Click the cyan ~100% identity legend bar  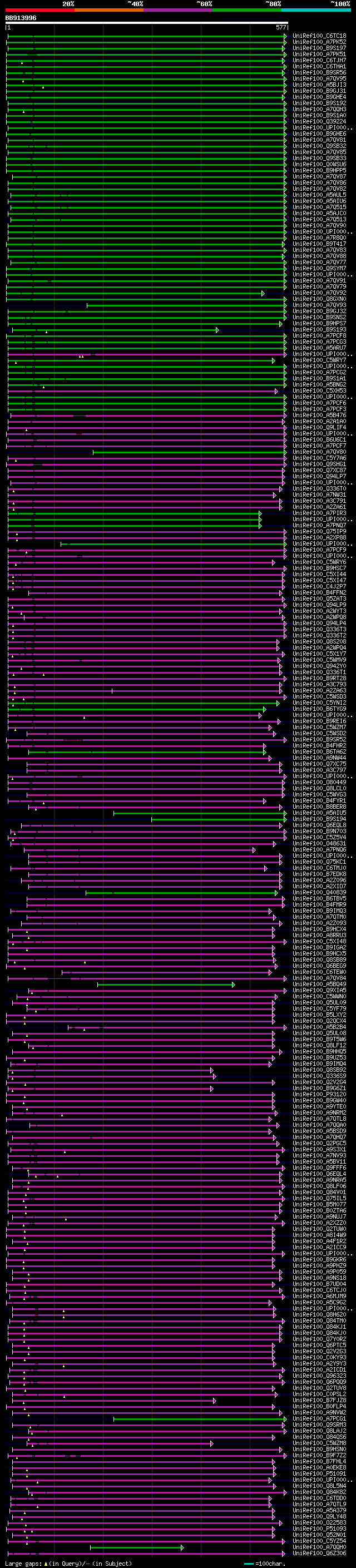pyautogui.click(x=316, y=10)
